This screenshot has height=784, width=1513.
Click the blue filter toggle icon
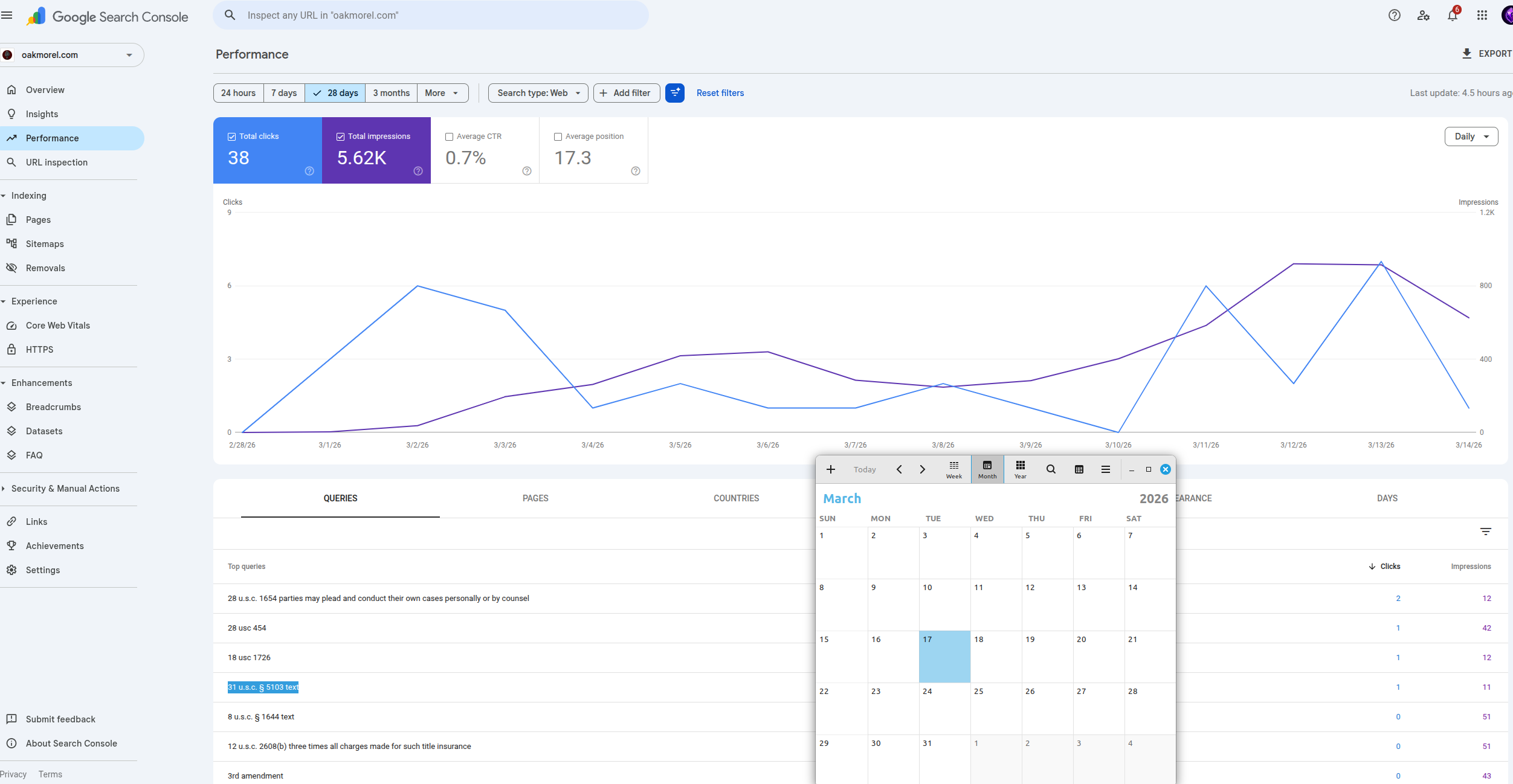674,93
